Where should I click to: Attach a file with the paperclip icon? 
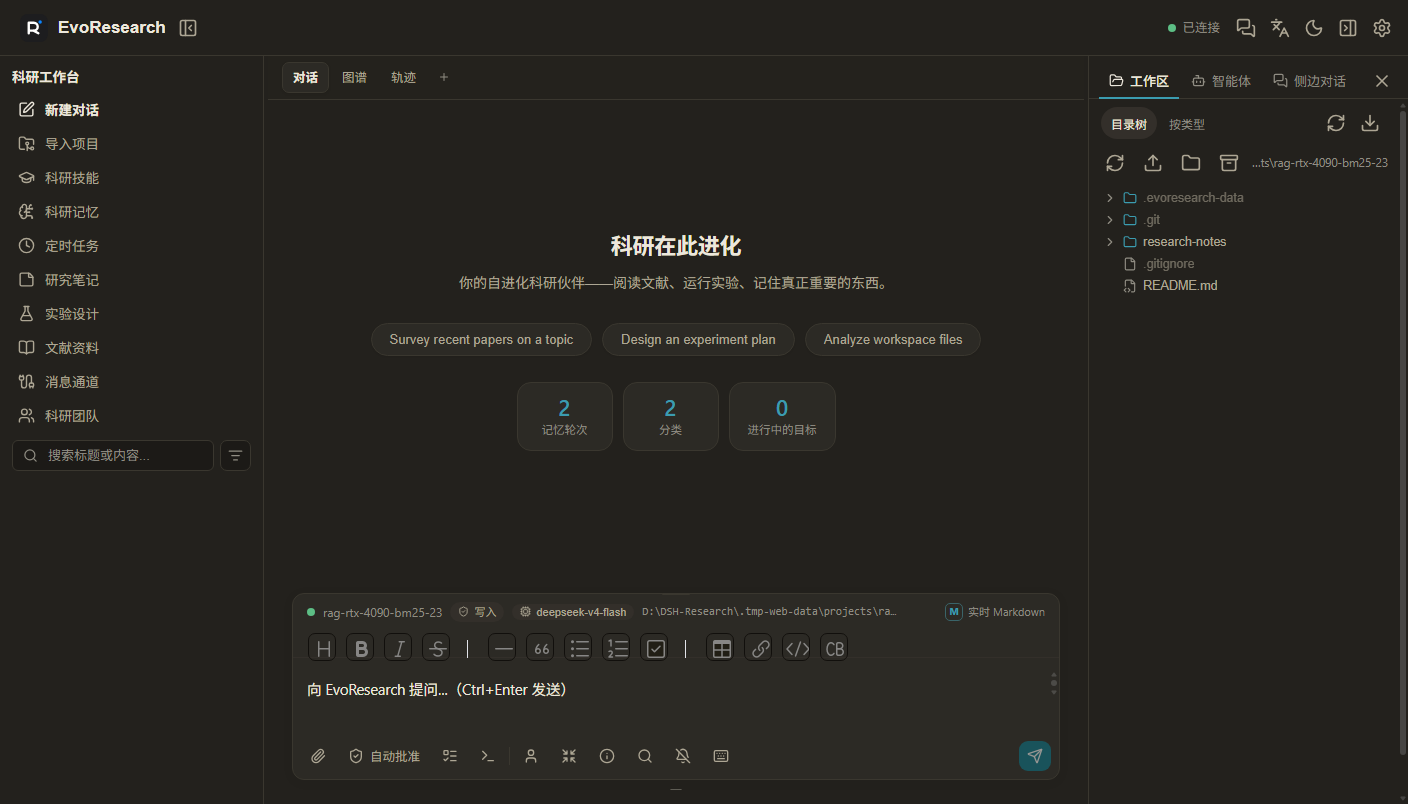[x=319, y=756]
